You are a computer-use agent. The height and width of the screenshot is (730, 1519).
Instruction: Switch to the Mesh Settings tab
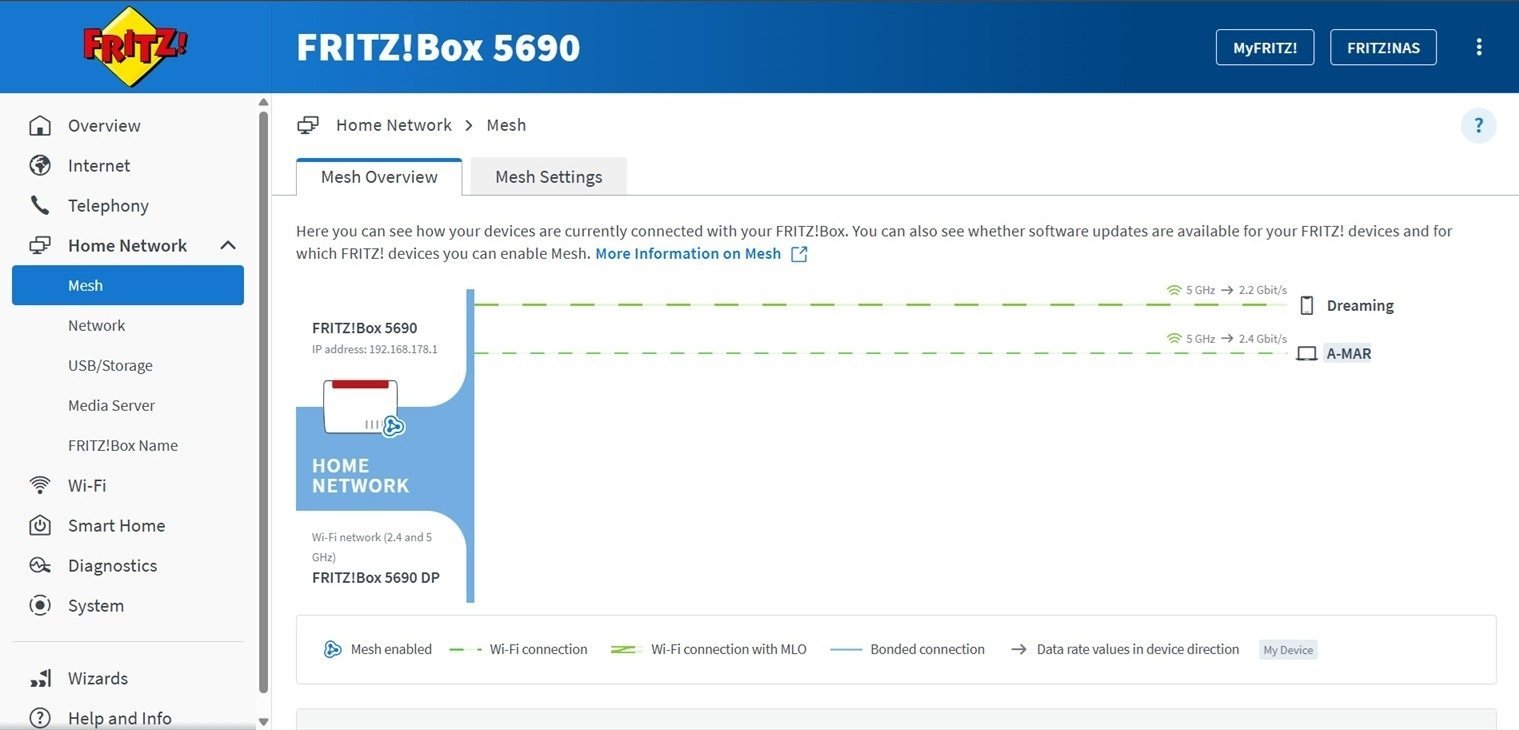[x=549, y=177]
